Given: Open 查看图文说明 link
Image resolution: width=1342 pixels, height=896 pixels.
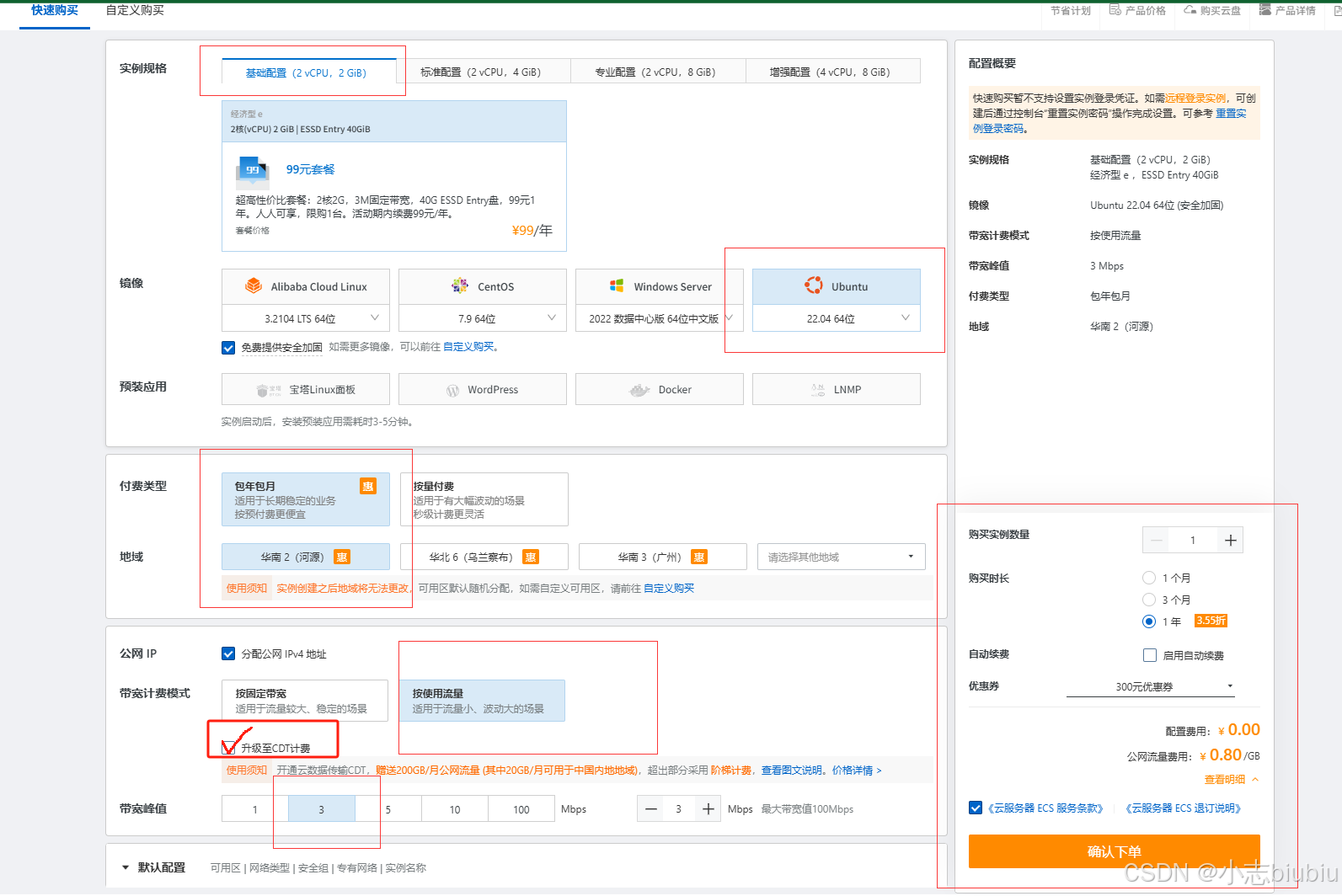Looking at the screenshot, I should [792, 771].
